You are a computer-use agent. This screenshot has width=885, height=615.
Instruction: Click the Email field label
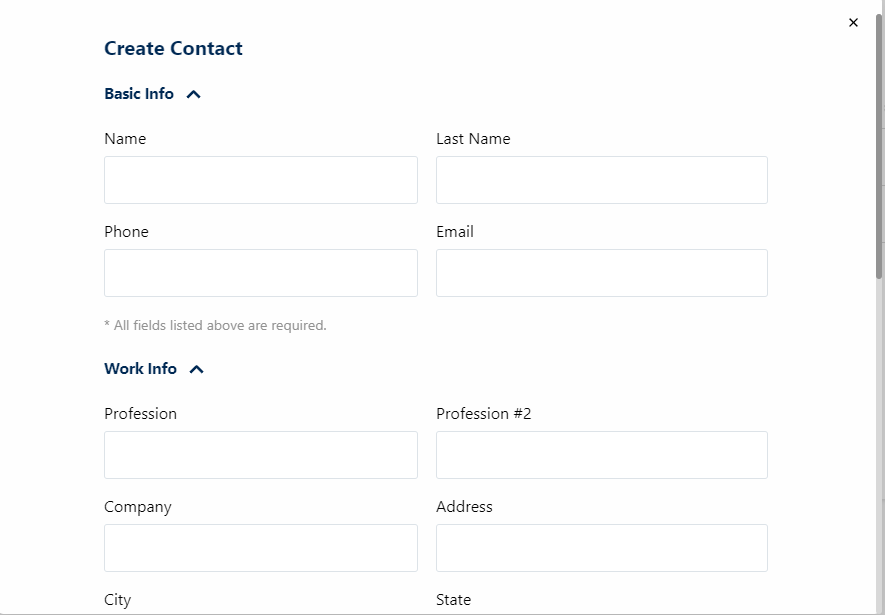(455, 232)
